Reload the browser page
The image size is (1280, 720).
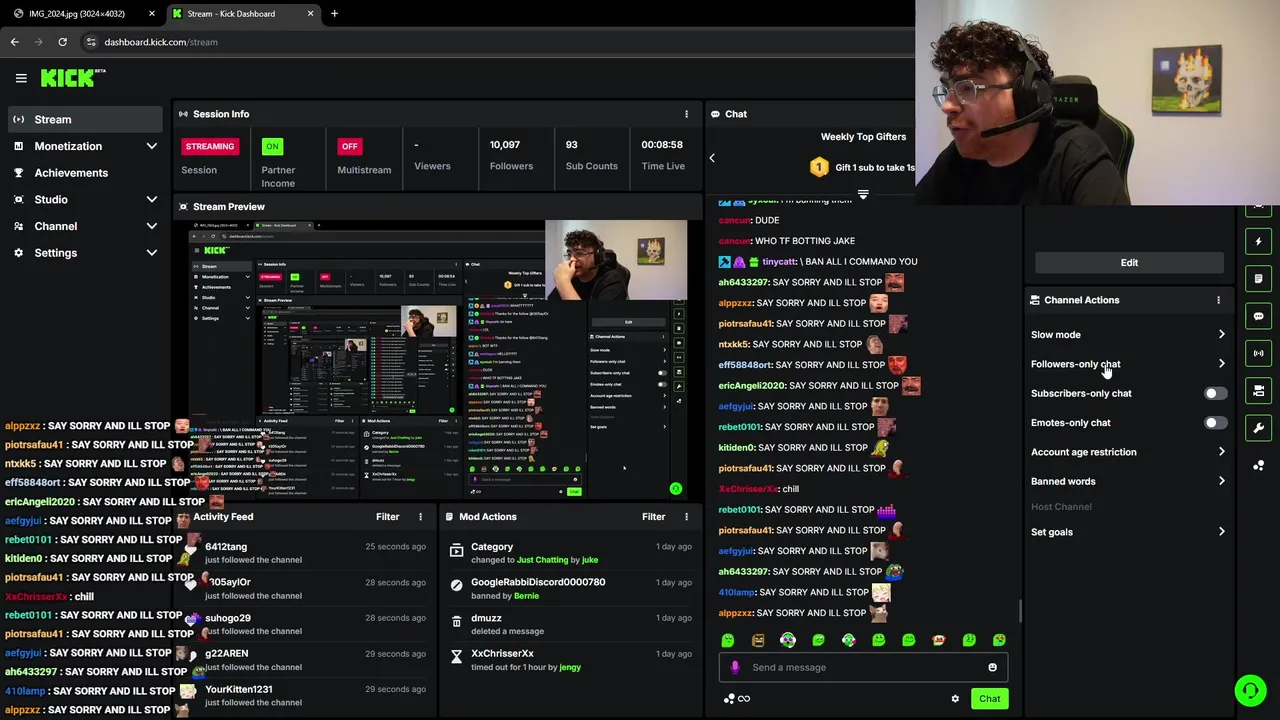pyautogui.click(x=62, y=42)
